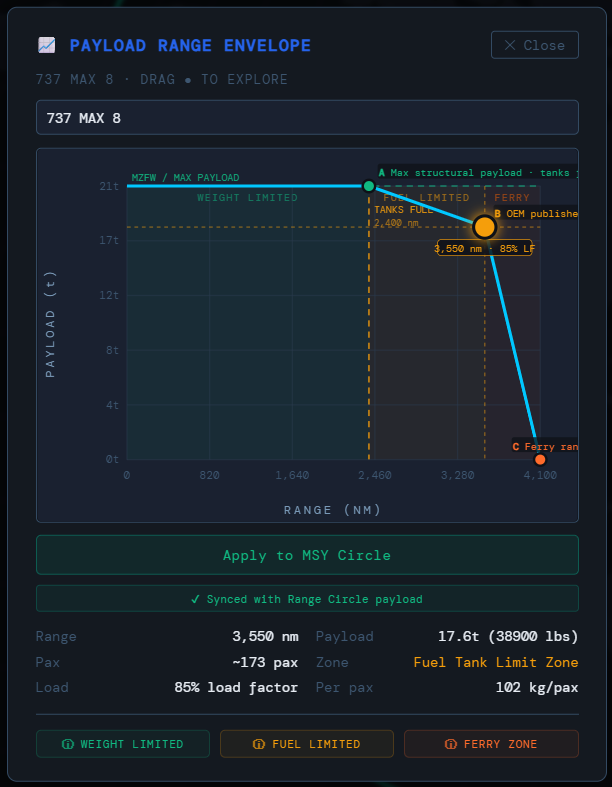Close the Payload Range Envelope panel
612x787 pixels.
(x=535, y=45)
